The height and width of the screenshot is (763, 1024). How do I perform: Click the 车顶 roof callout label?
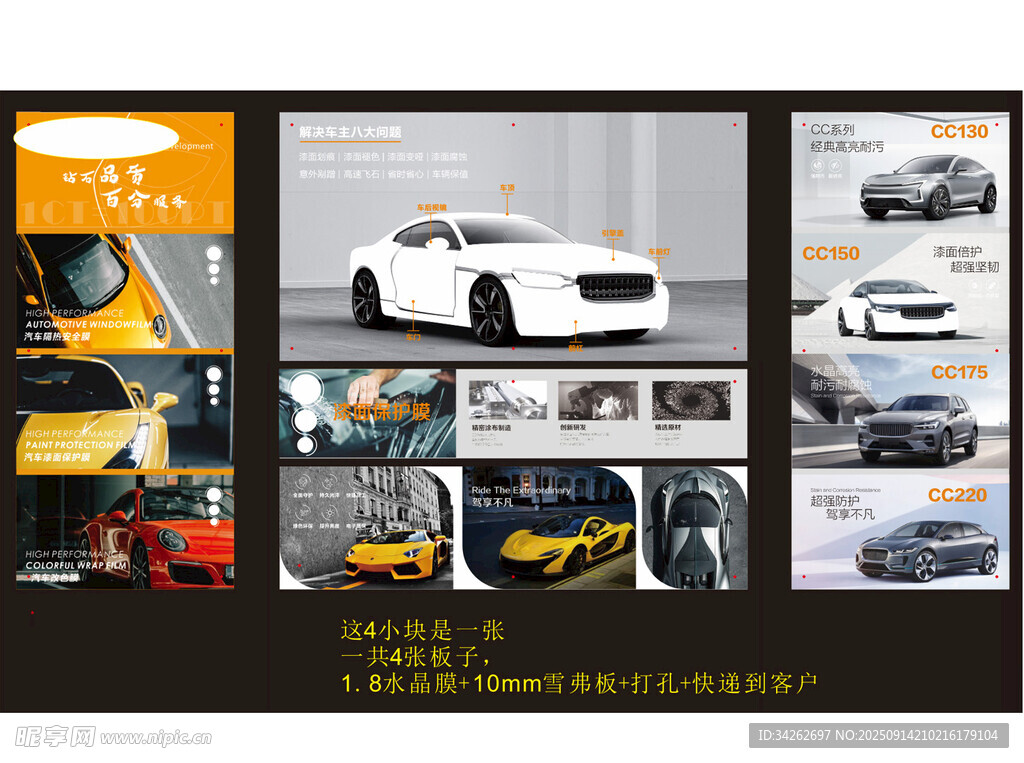(507, 187)
